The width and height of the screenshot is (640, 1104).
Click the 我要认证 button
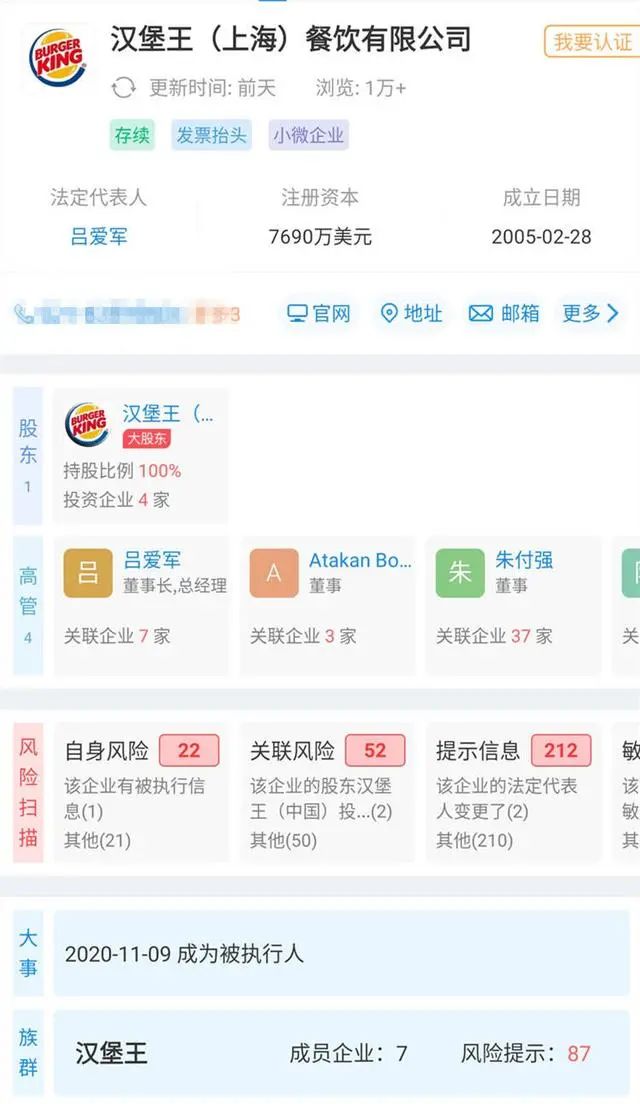pos(592,42)
